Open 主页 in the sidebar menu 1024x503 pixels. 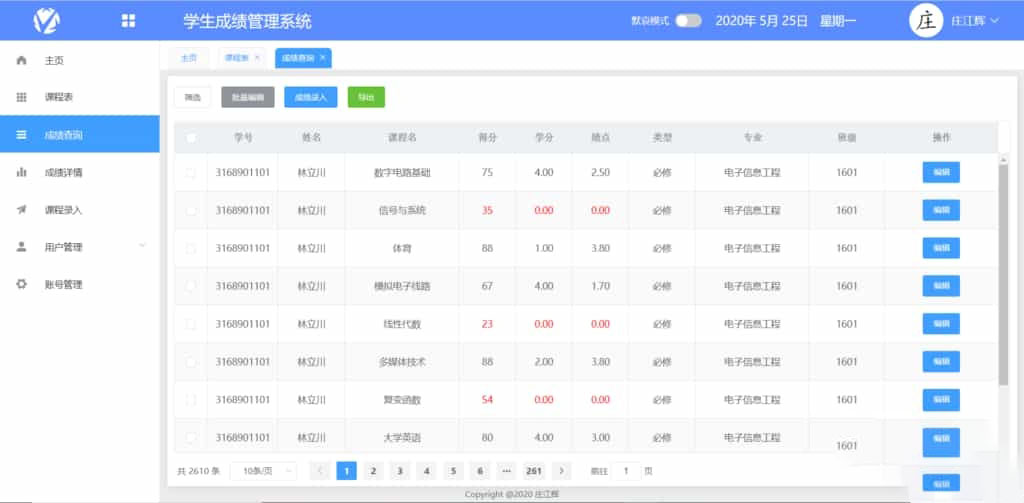(x=80, y=60)
